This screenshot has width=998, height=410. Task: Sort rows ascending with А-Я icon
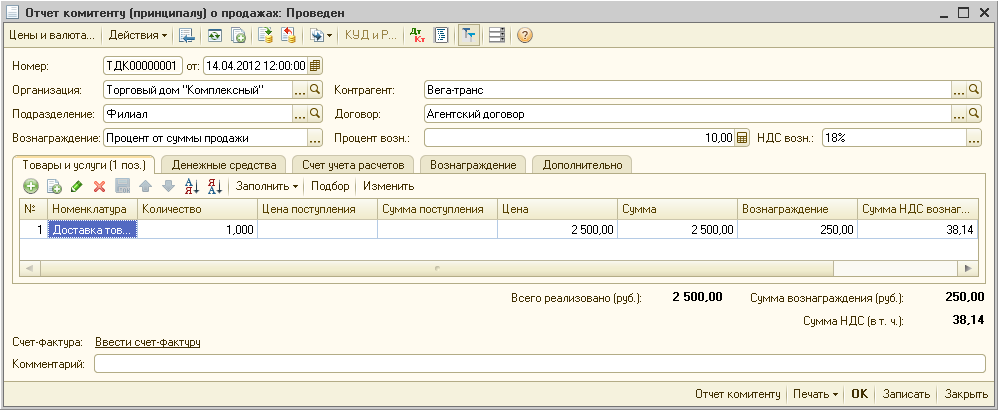[x=192, y=187]
